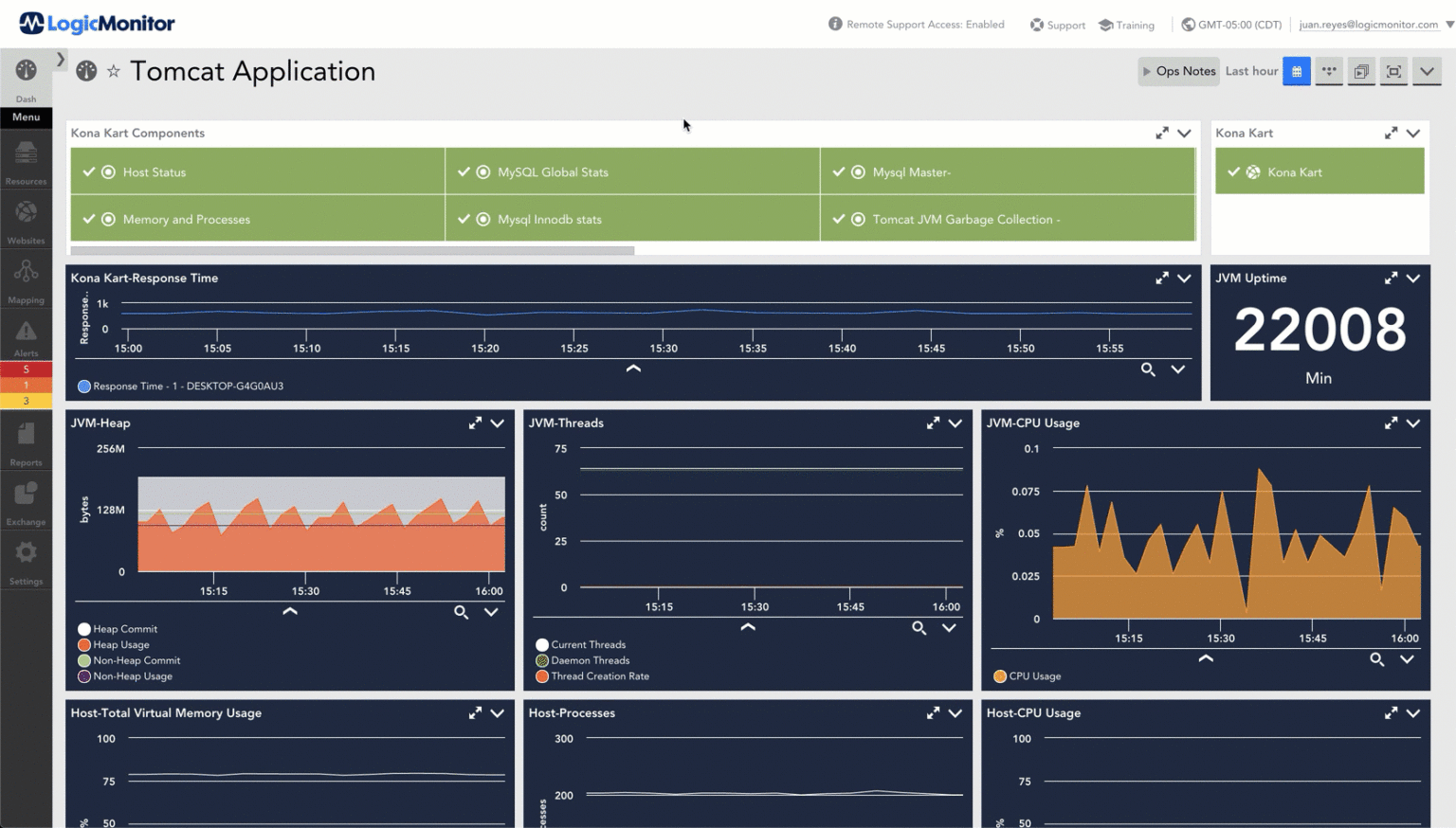Expand the JVM-Threads widget options chevron

point(955,423)
